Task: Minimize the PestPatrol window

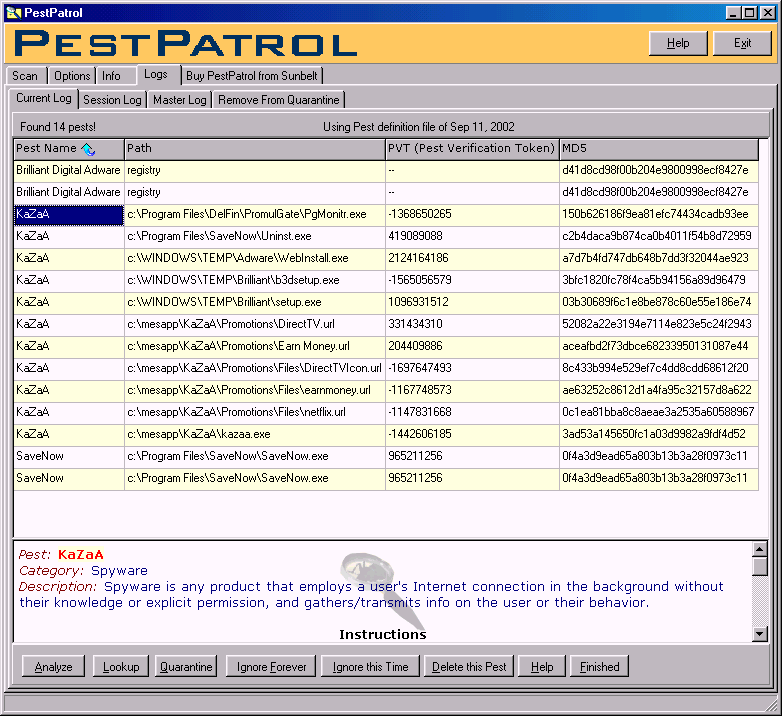Action: coord(733,13)
